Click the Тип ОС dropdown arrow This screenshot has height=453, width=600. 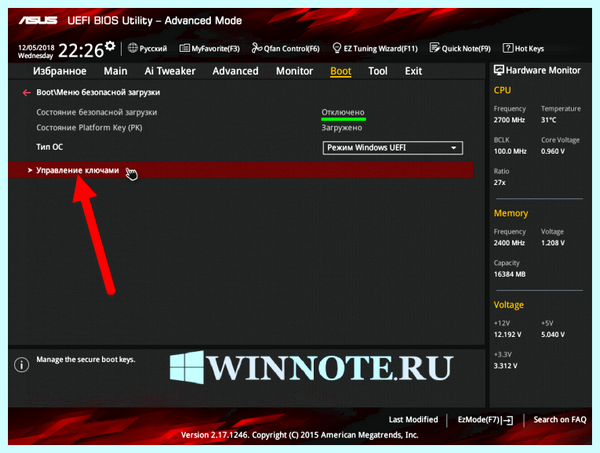(x=453, y=148)
